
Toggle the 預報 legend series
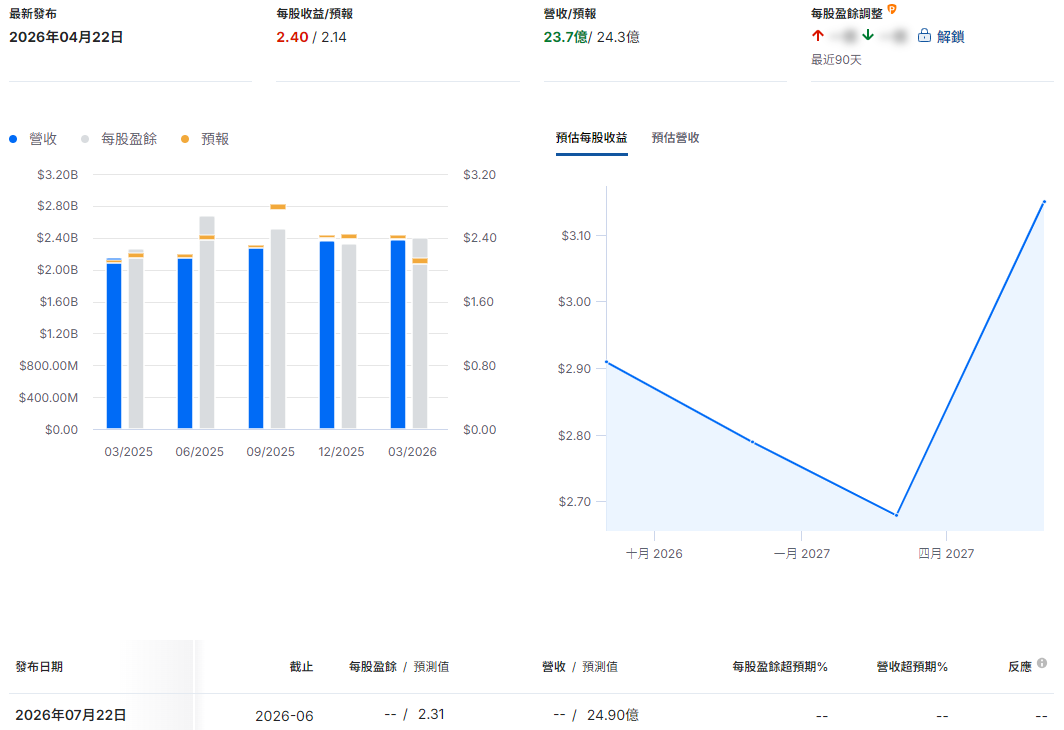[x=205, y=139]
